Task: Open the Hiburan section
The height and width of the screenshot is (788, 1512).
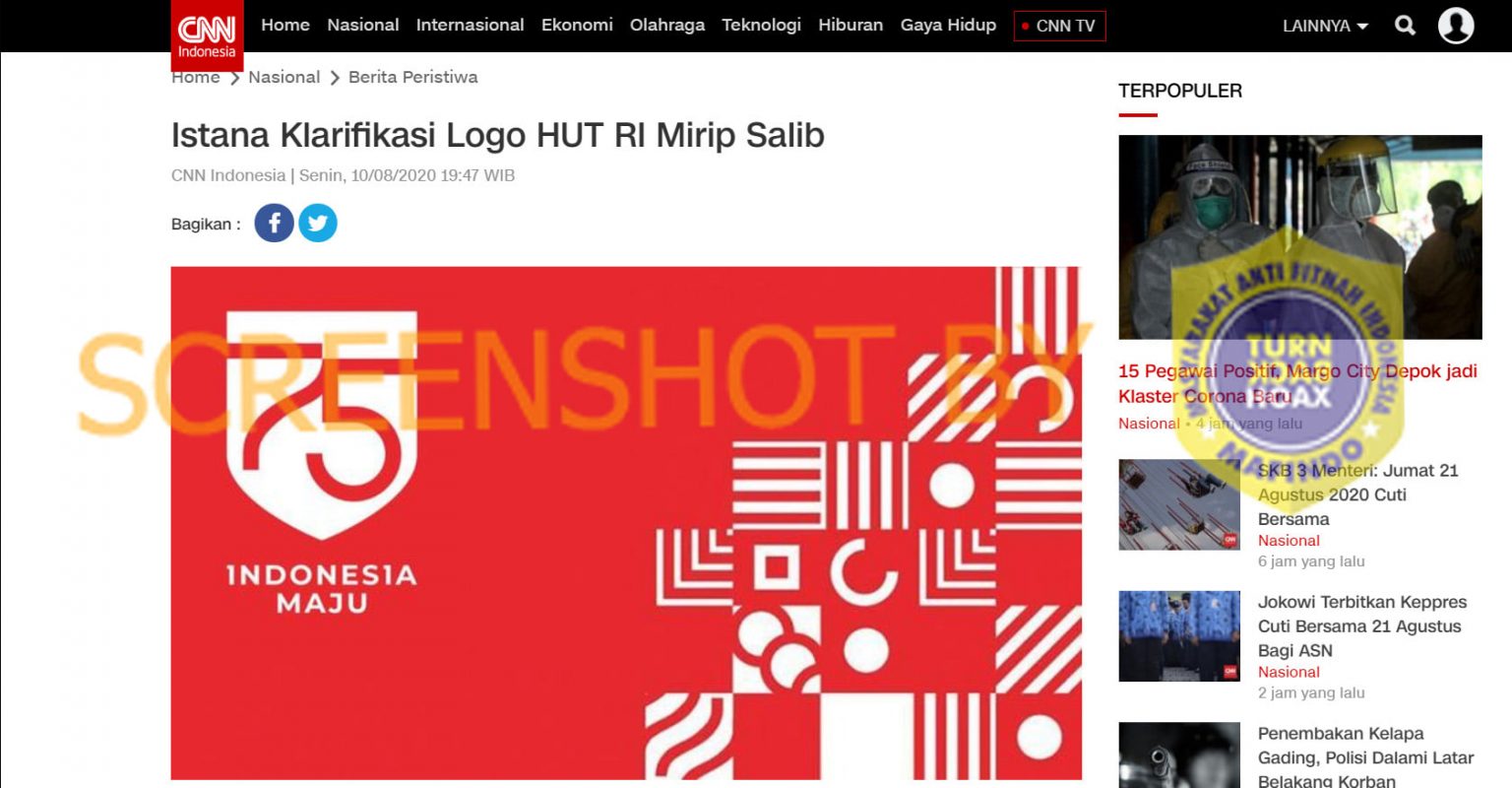Action: click(x=850, y=25)
